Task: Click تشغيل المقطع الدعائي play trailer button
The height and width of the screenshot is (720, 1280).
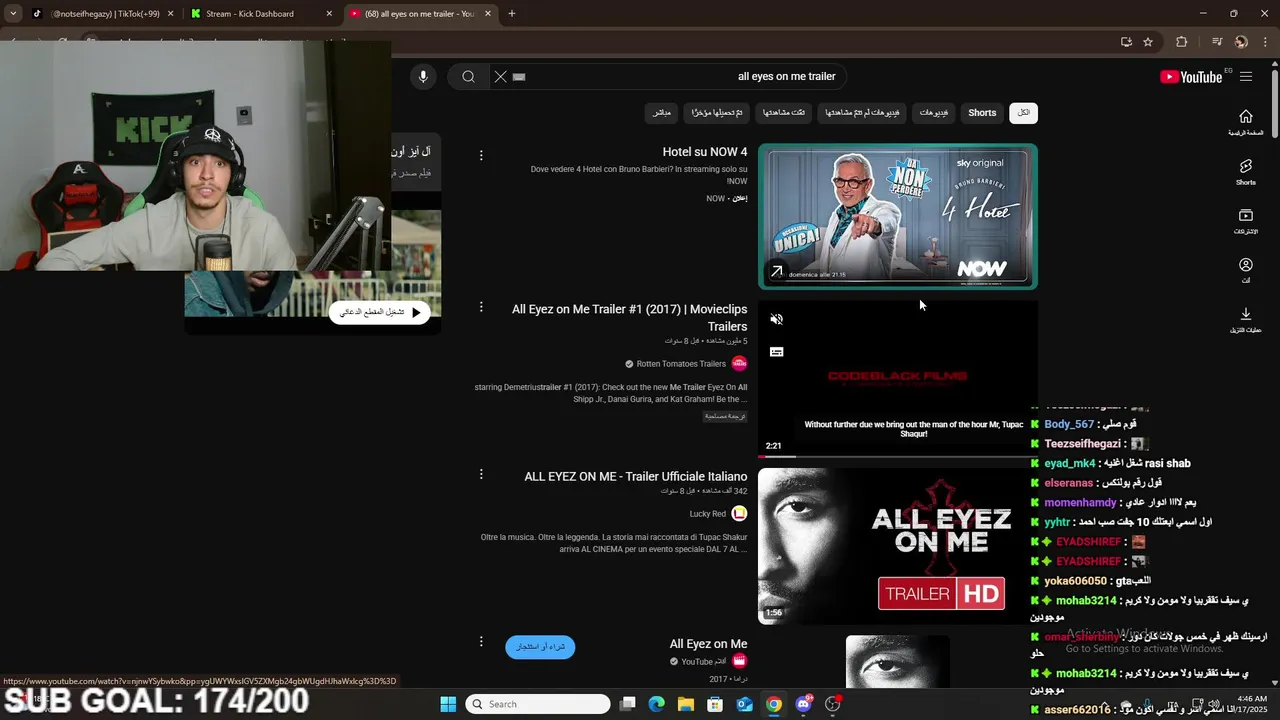Action: click(379, 312)
